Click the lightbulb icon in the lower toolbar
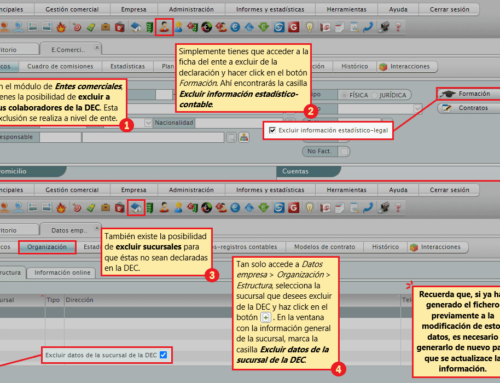The height and width of the screenshot is (383, 500). pyautogui.click(x=310, y=208)
